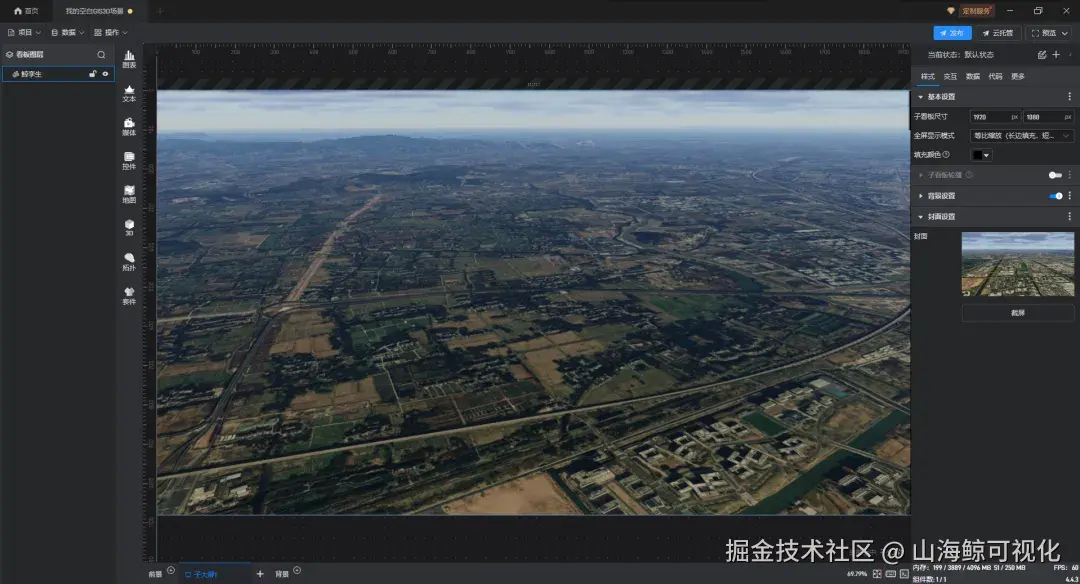Image resolution: width=1080 pixels, height=584 pixels.
Task: Open the 3D components category
Action: [x=129, y=228]
